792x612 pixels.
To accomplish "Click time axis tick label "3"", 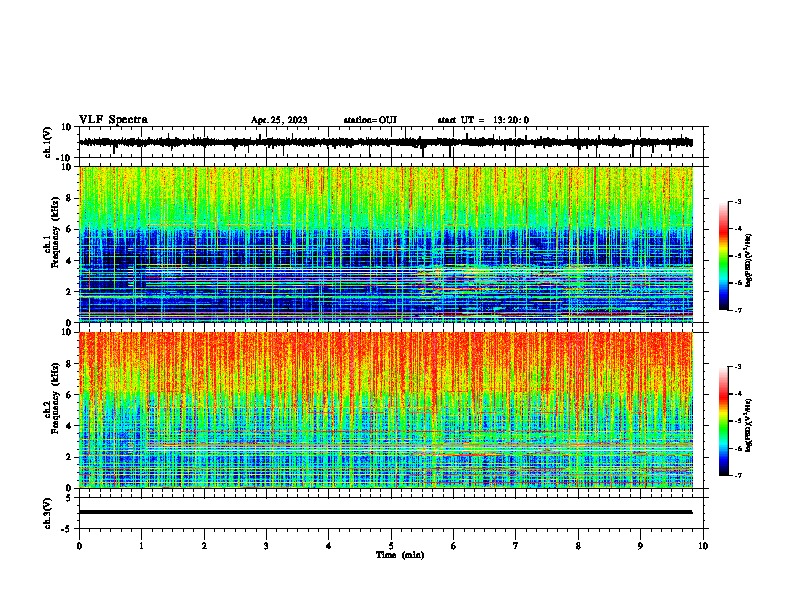I will (267, 546).
